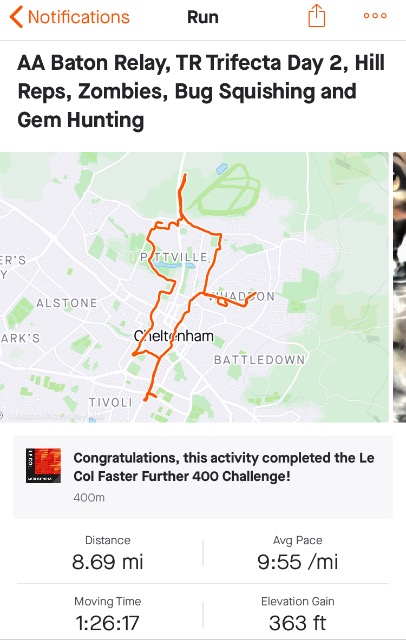Tap the back chevron arrow

click(16, 17)
